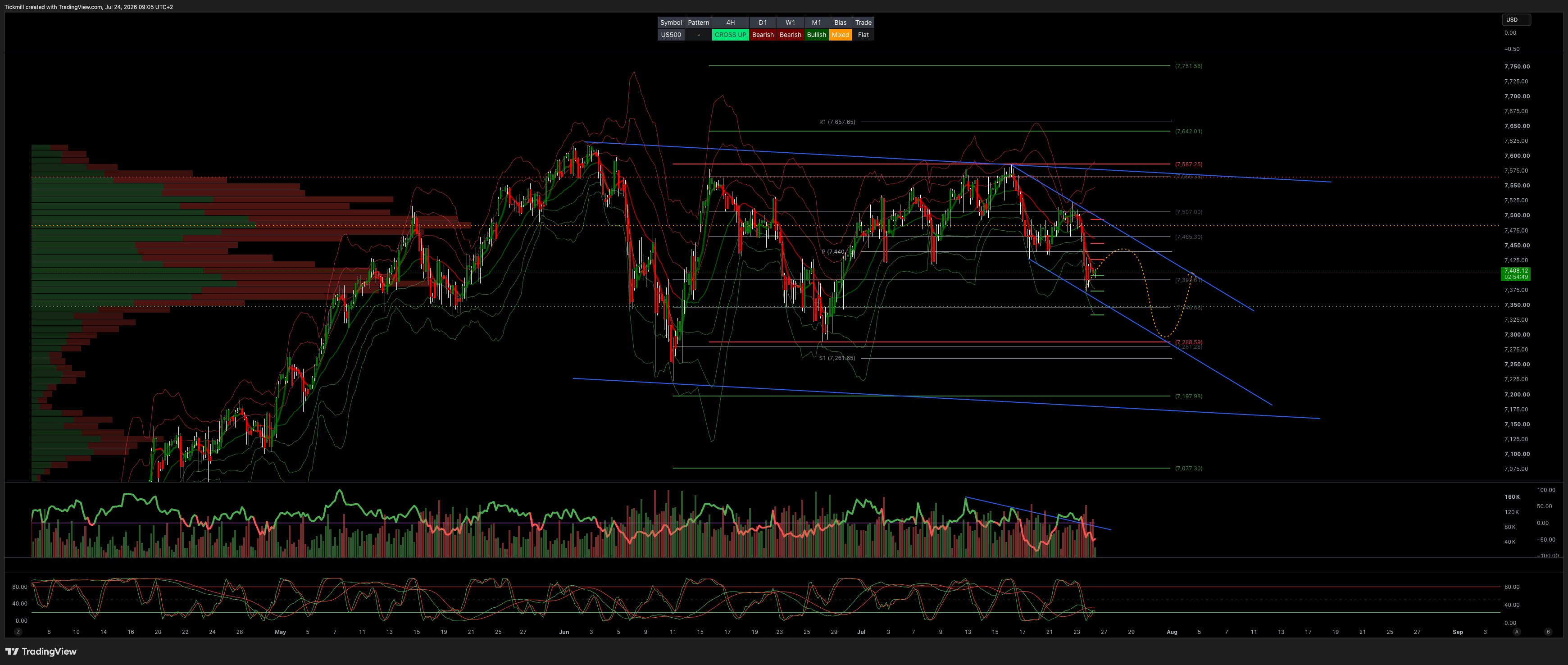Select the Bearish cell under D1
The image size is (1568, 665).
point(763,35)
